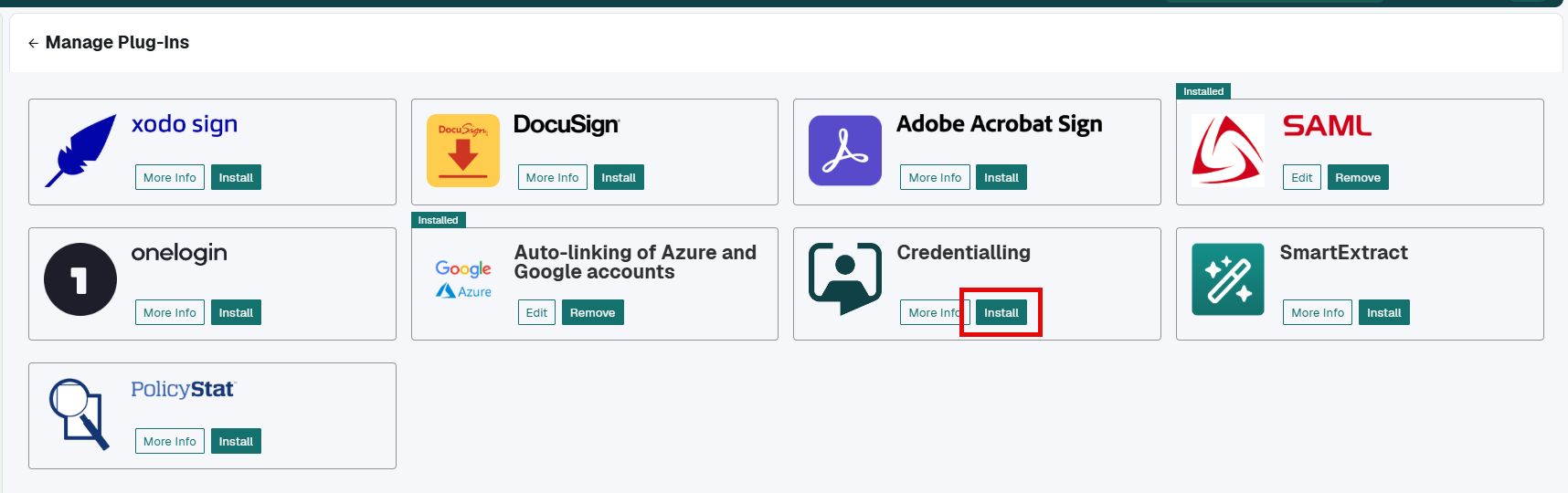This screenshot has height=493, width=1568.
Task: Click the SmartExtract title text
Action: click(1344, 253)
